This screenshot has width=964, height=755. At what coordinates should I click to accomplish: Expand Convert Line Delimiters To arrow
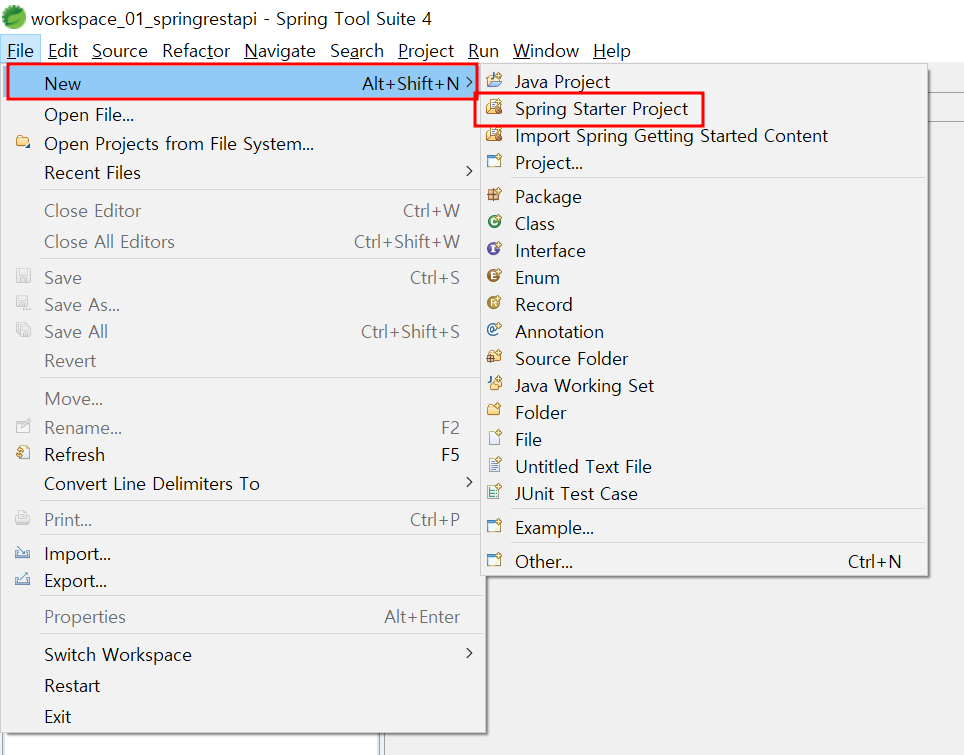click(469, 482)
